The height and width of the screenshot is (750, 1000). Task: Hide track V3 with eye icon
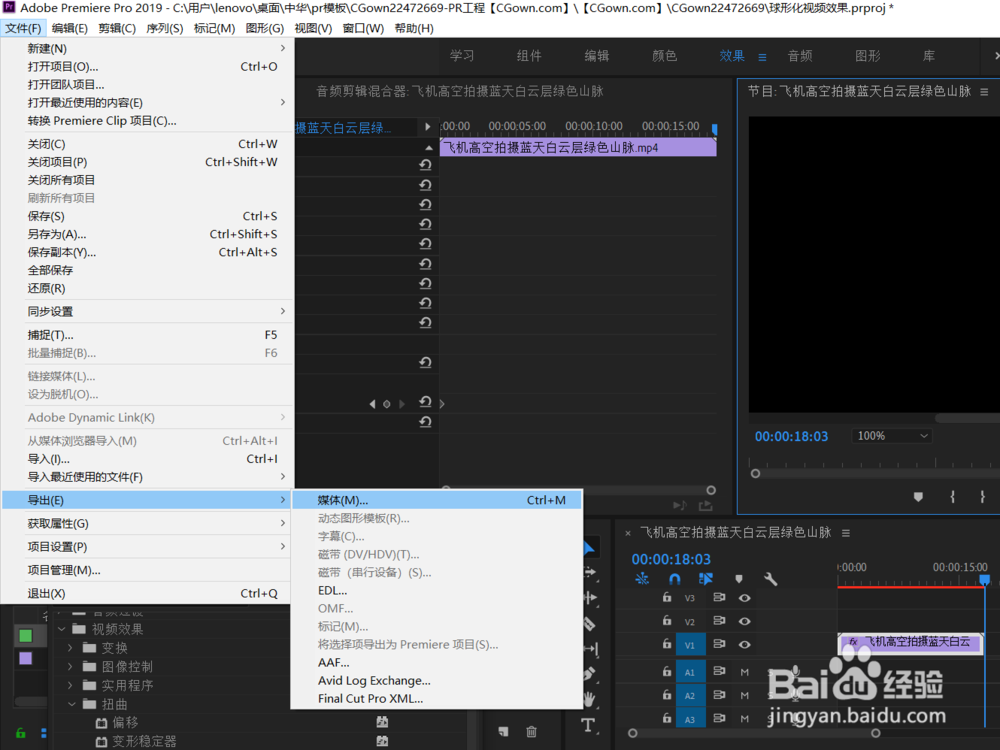click(744, 598)
